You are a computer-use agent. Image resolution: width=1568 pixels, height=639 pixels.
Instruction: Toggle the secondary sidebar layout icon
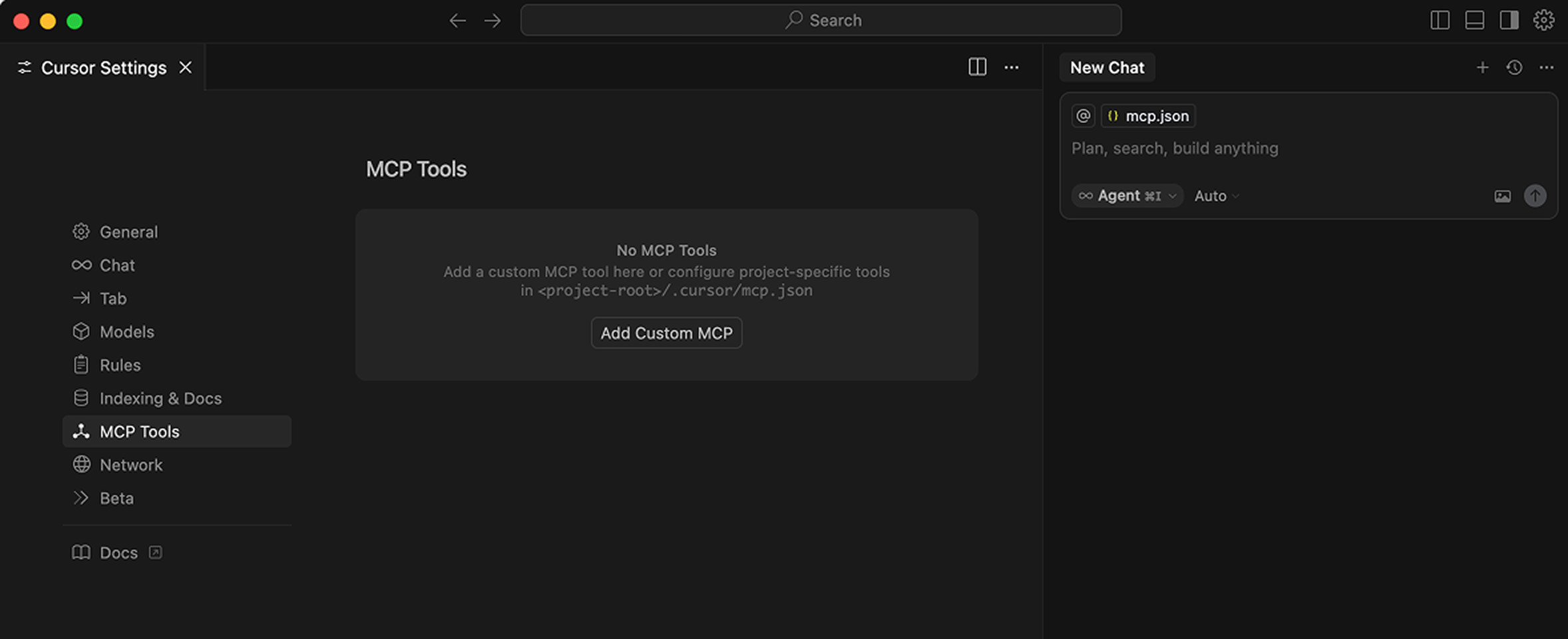[x=1509, y=20]
